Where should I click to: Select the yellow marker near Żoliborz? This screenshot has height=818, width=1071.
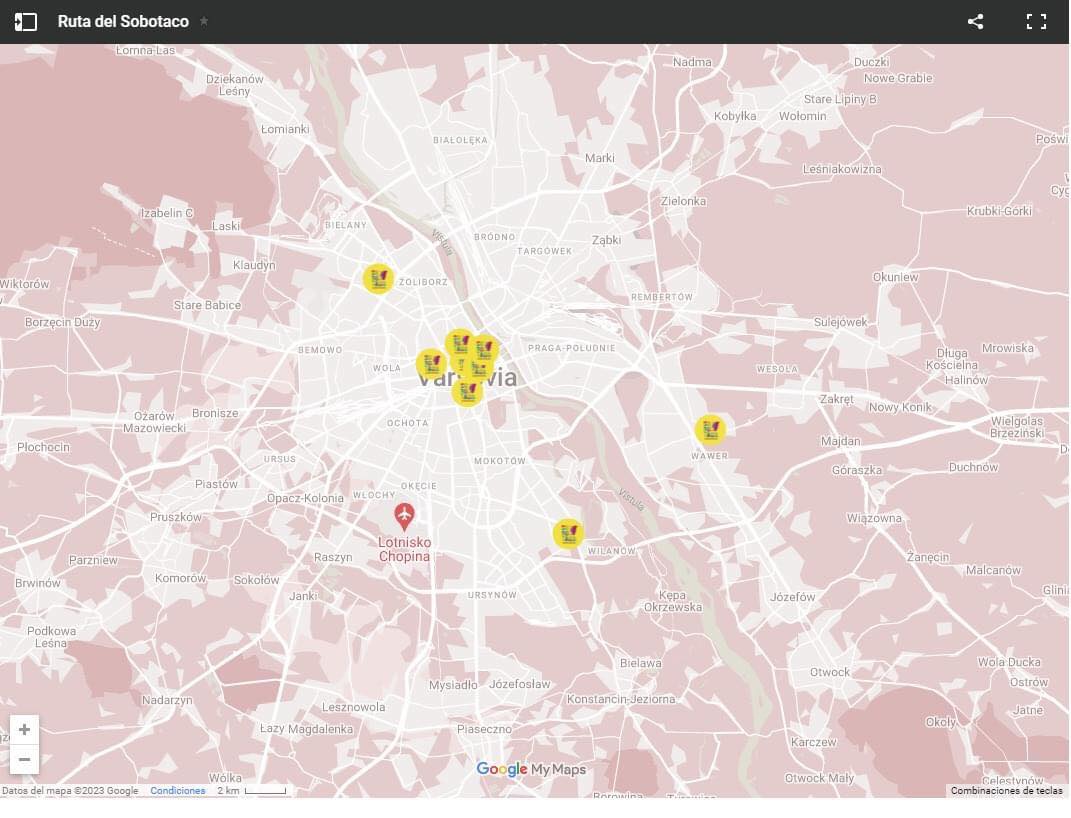[378, 279]
